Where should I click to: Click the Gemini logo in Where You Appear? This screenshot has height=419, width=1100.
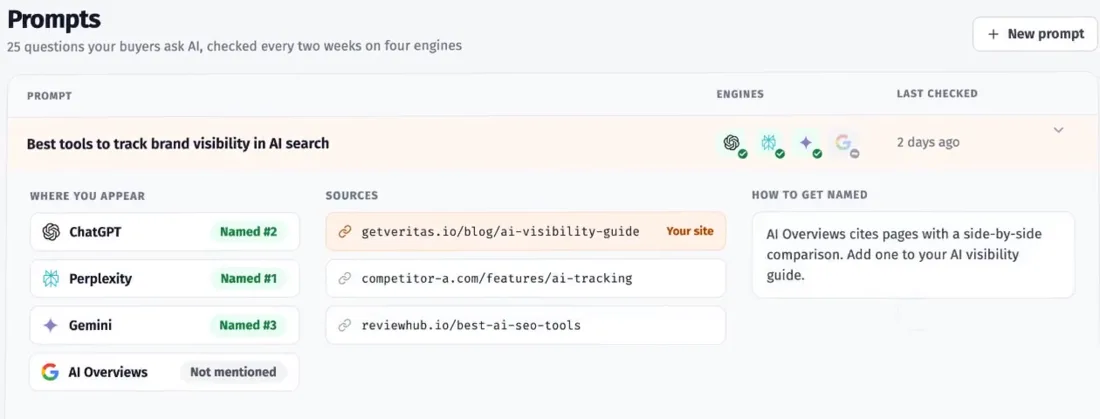point(51,326)
